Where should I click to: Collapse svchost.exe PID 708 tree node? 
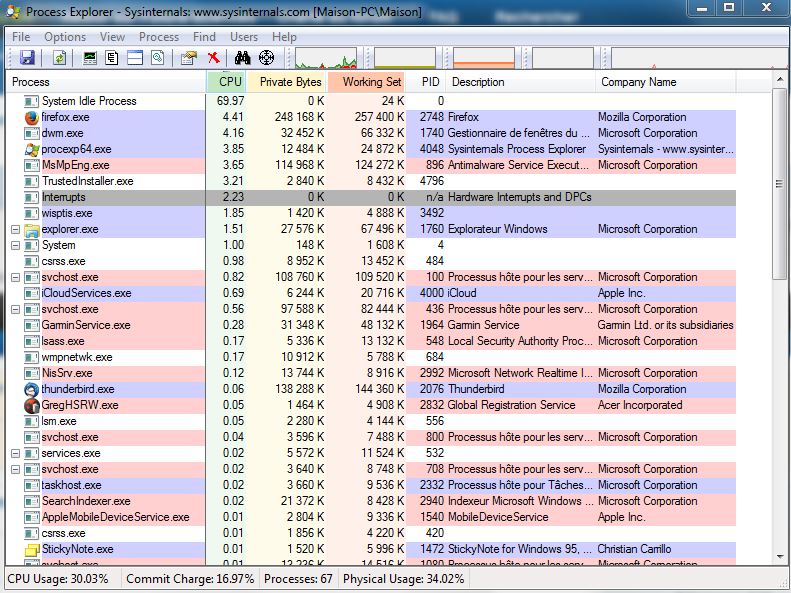click(16, 469)
